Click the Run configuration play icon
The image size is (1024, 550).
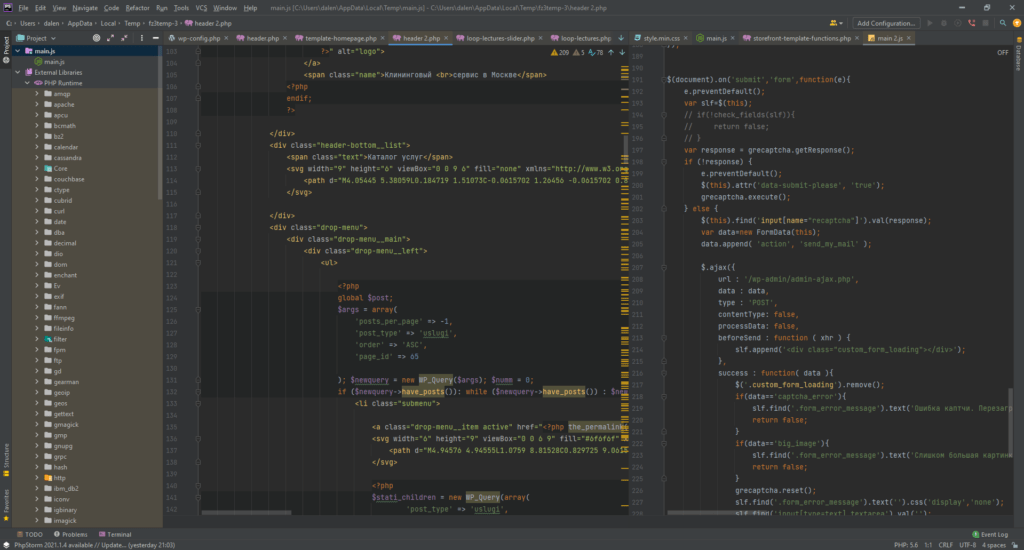(930, 22)
